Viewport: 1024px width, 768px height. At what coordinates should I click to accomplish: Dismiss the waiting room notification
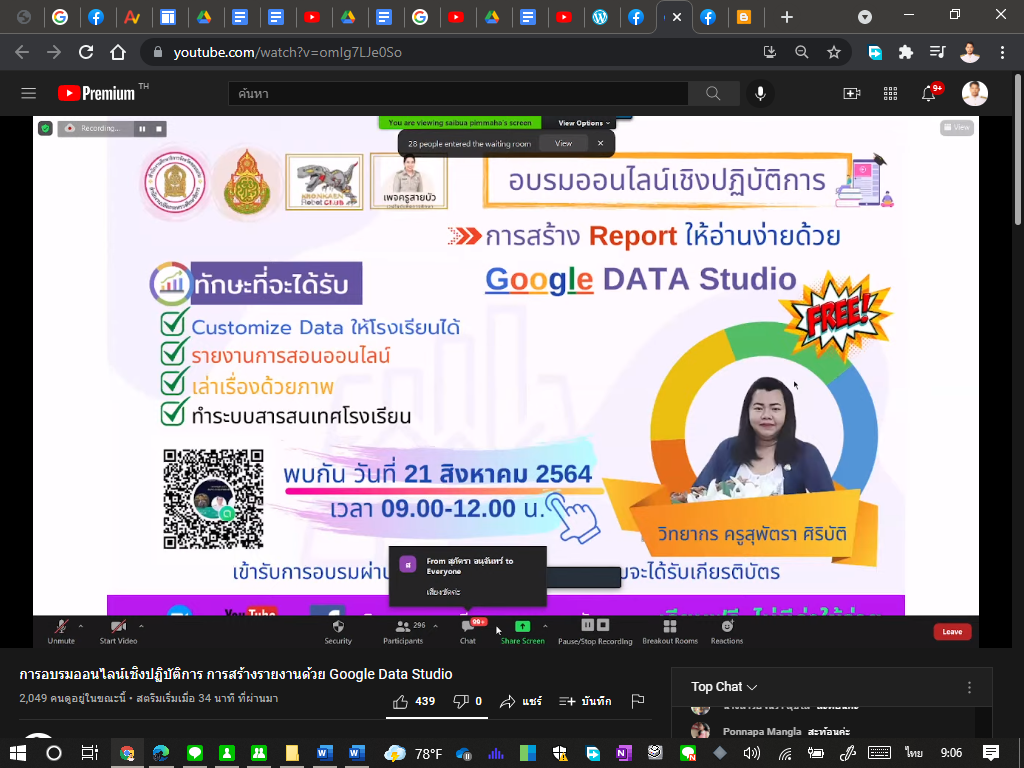click(x=601, y=144)
